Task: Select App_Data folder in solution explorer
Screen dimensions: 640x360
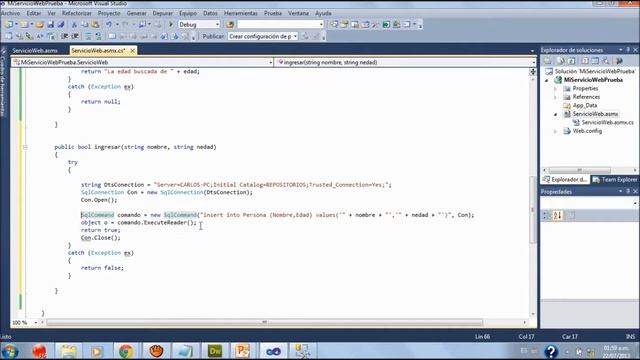Action: click(584, 105)
